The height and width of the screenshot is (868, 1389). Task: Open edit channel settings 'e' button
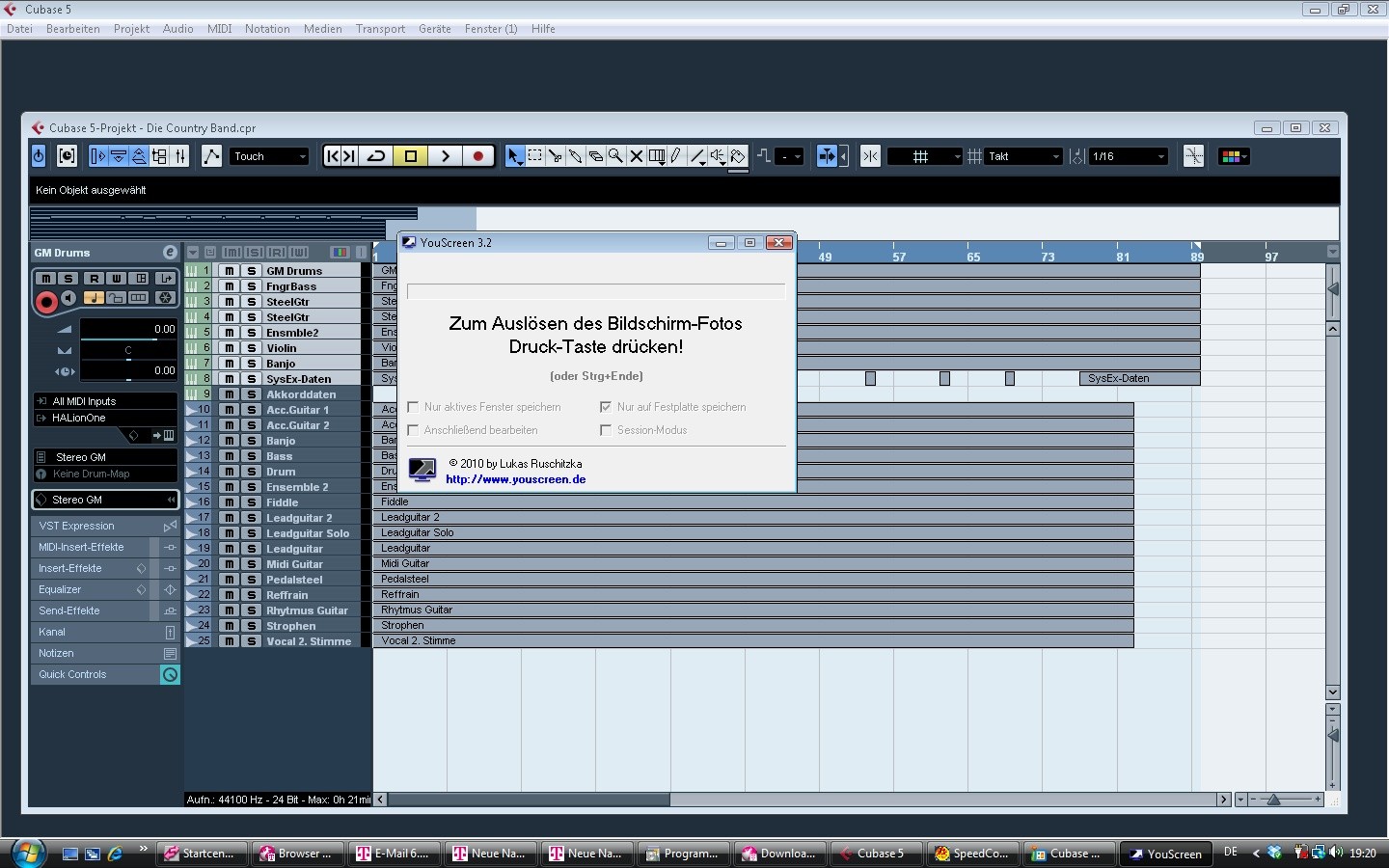point(170,253)
